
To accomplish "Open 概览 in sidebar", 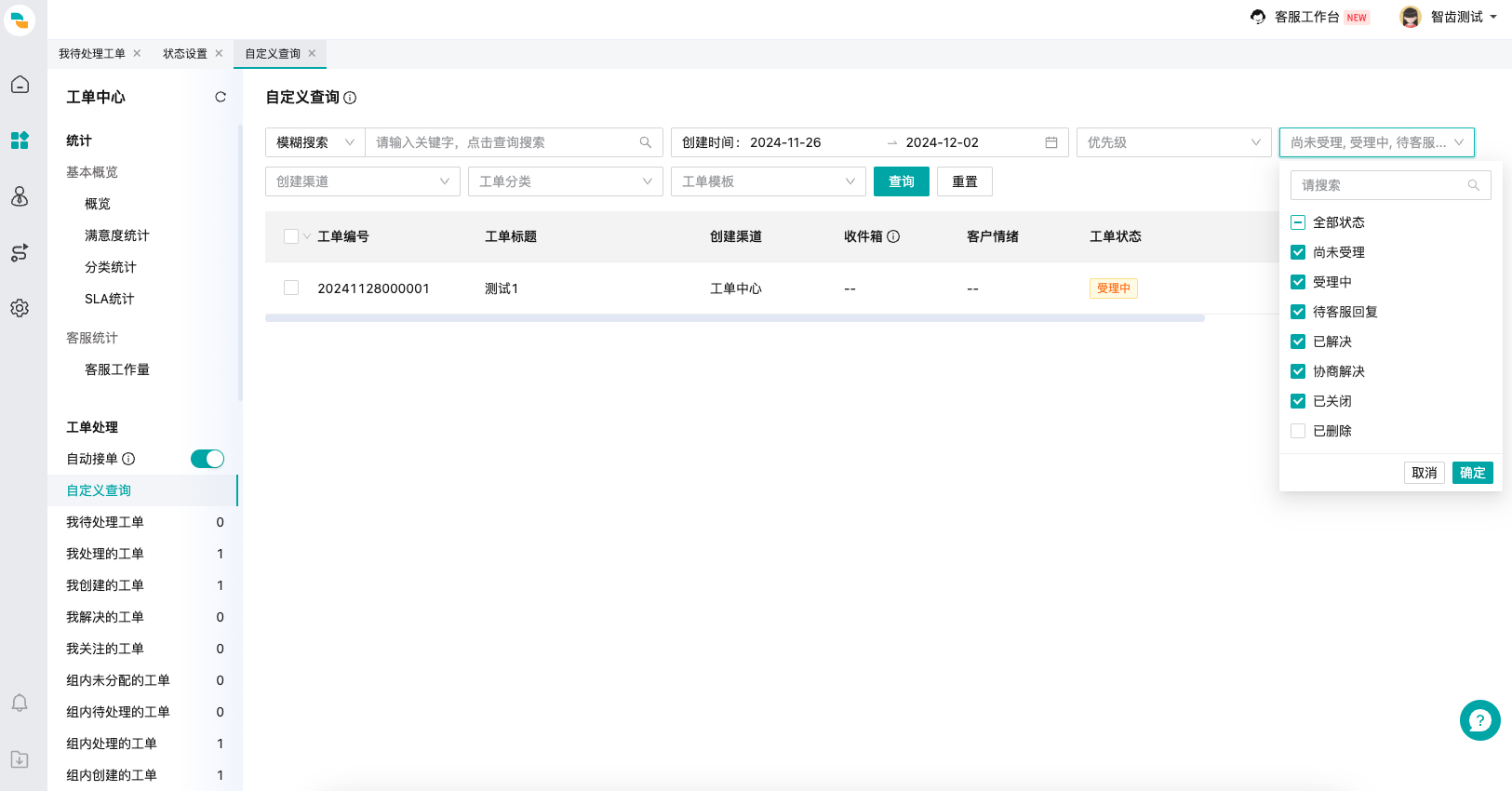I will (x=98, y=204).
